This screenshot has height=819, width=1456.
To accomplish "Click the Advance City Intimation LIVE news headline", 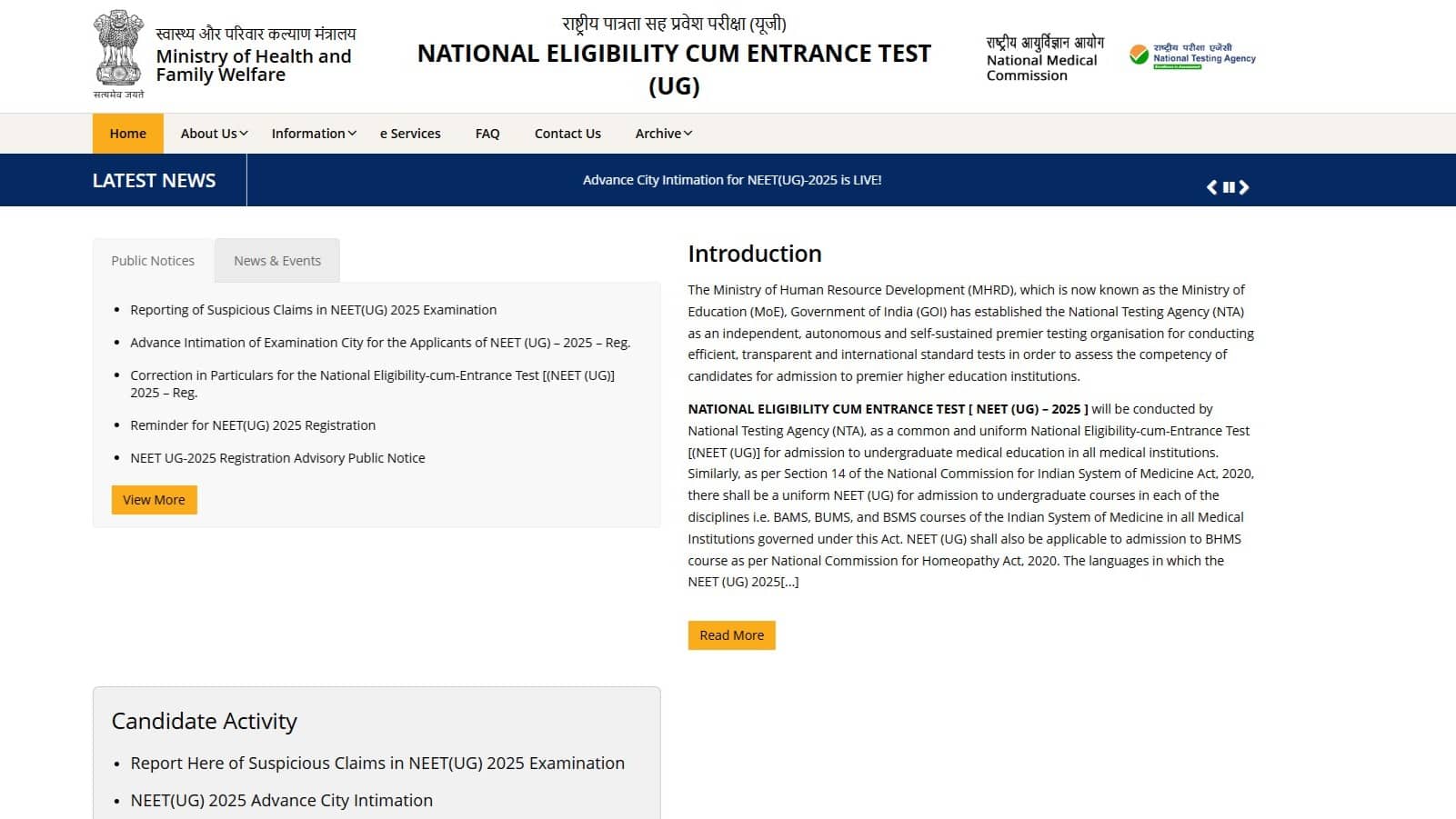I will tap(731, 180).
